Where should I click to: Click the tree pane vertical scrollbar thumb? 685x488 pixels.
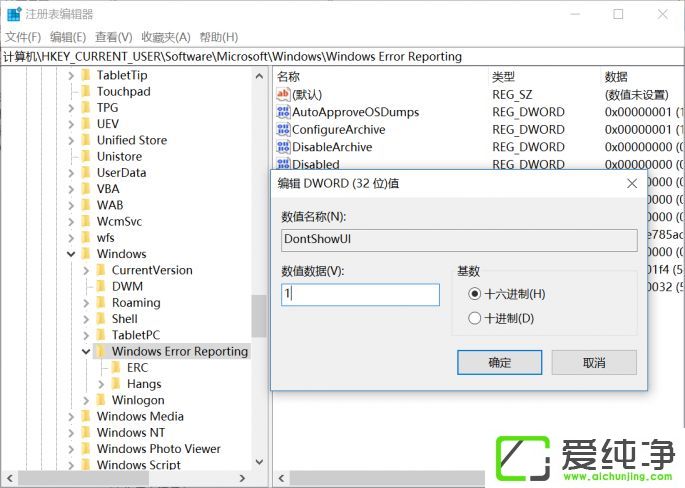(x=259, y=316)
